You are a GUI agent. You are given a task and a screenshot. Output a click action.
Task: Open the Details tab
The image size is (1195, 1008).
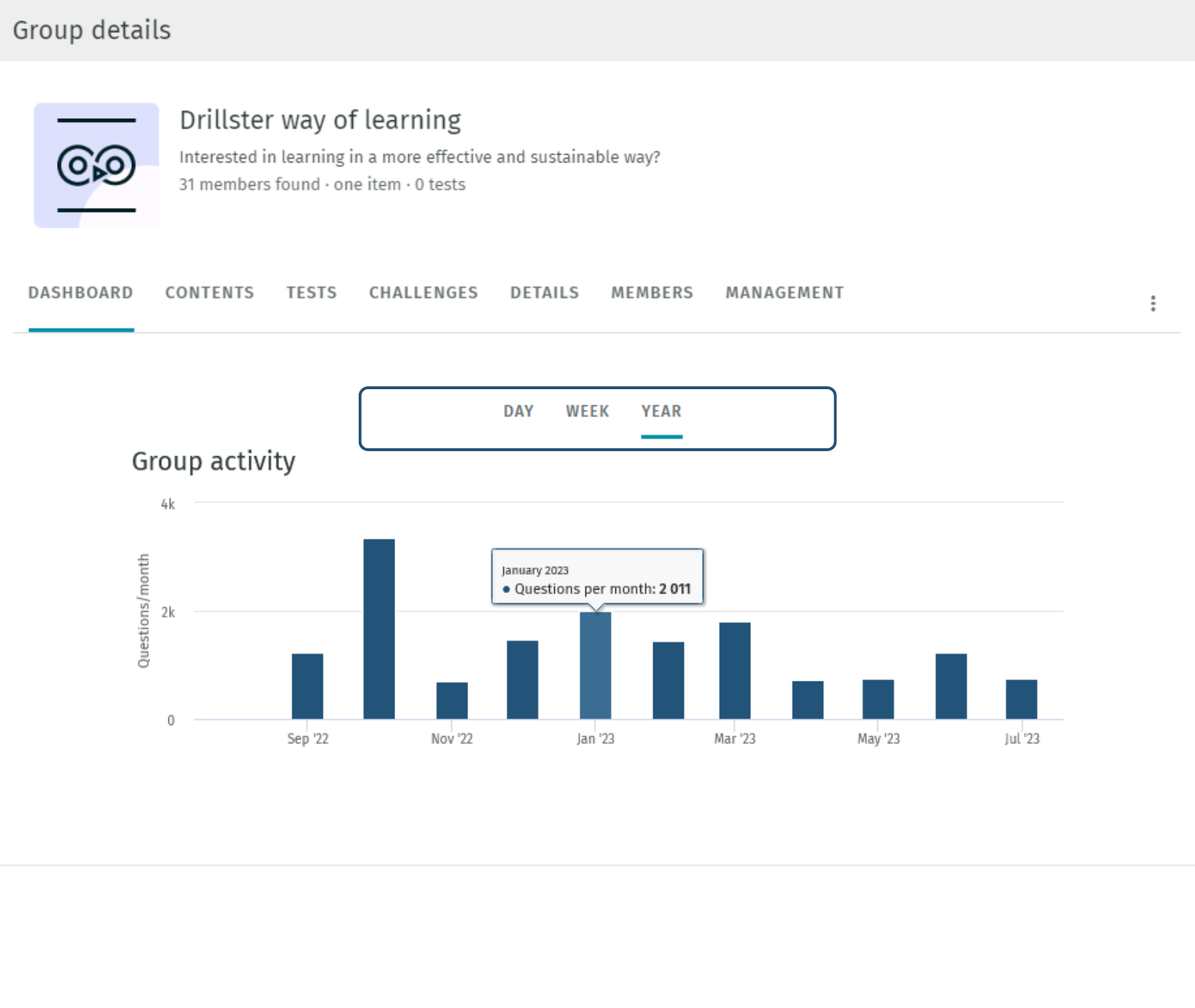tap(545, 293)
